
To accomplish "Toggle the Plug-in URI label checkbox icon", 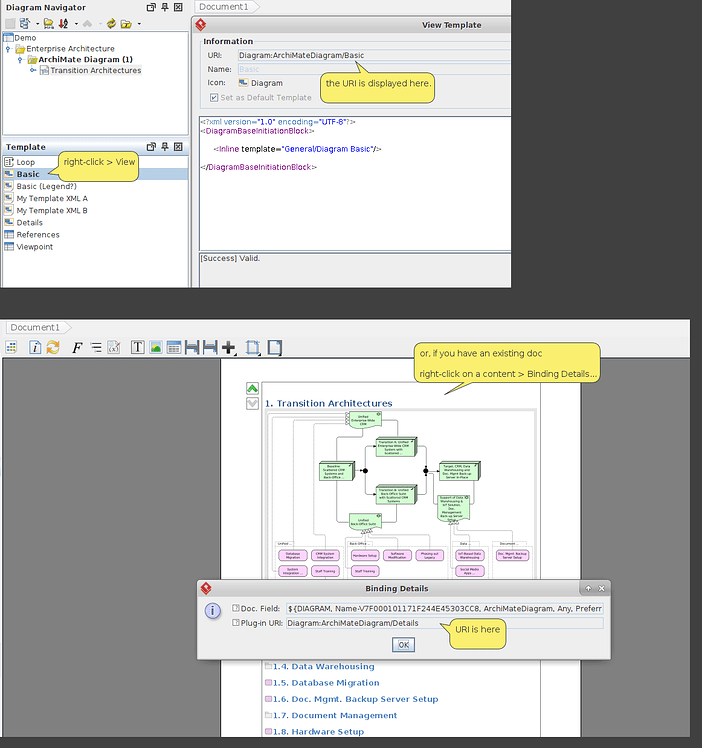I will click(236, 623).
